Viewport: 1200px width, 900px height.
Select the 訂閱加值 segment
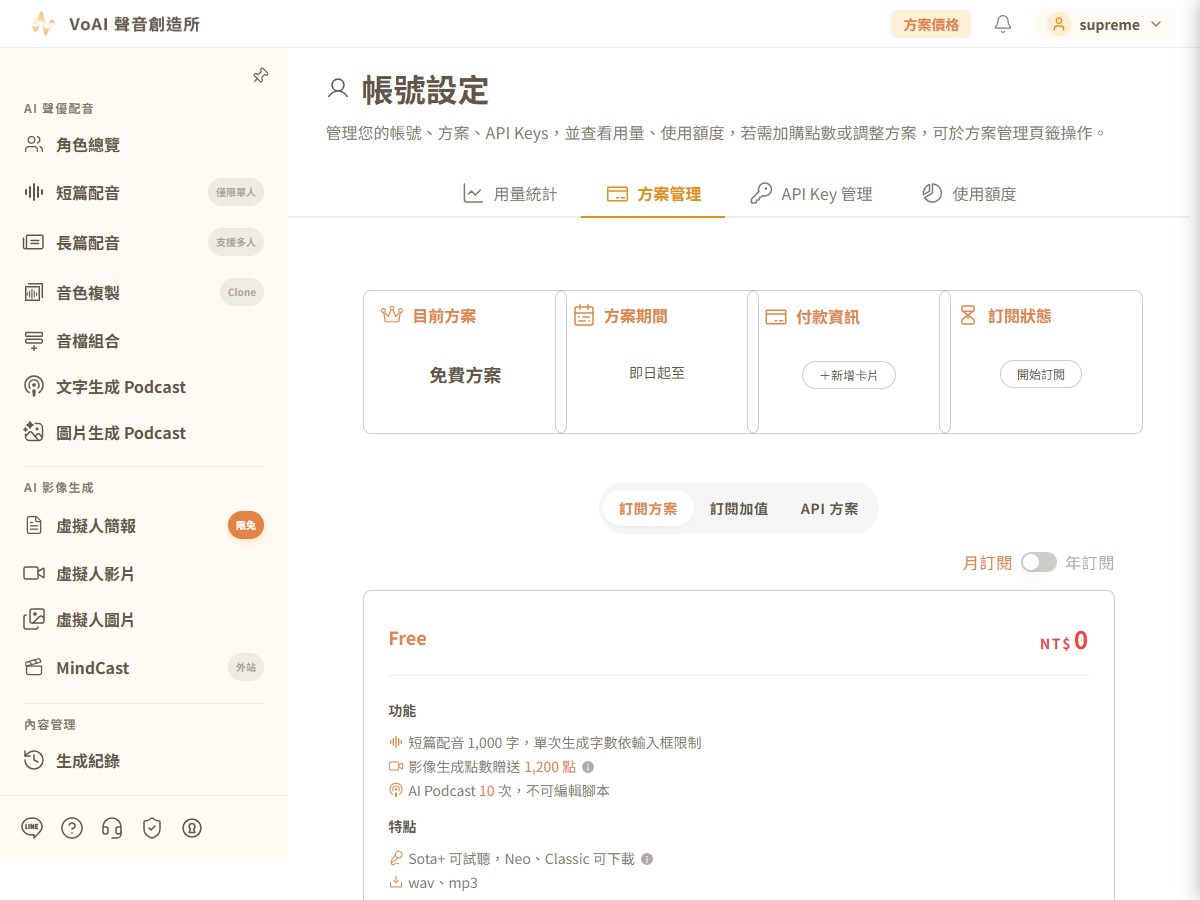coord(739,509)
